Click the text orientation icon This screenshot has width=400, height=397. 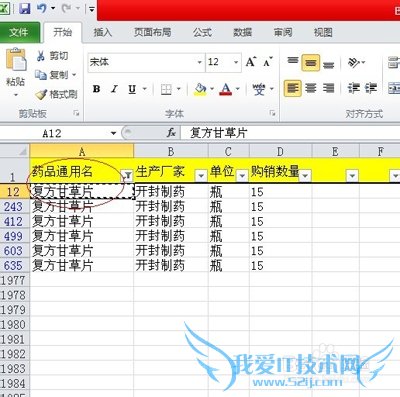pos(354,62)
